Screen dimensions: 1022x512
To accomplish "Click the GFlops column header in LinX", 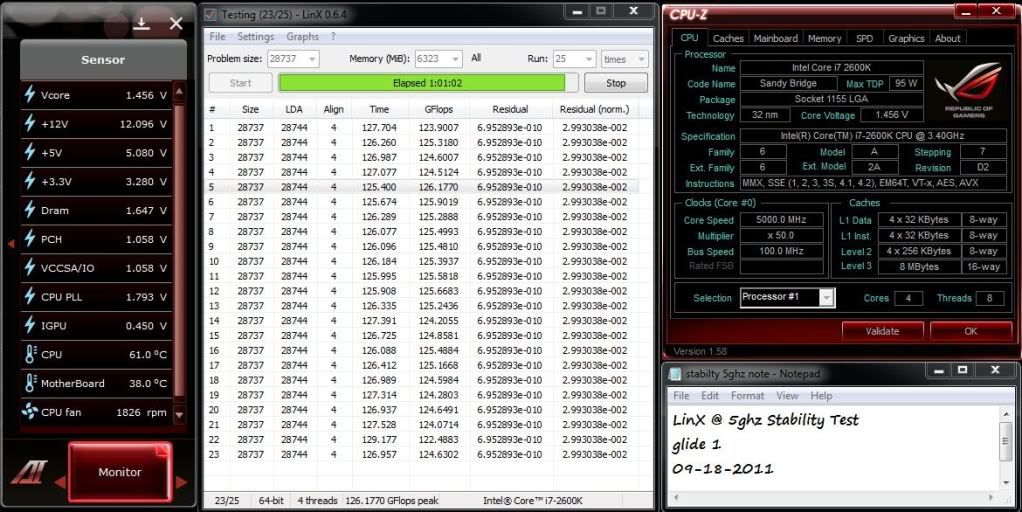I will (x=438, y=109).
